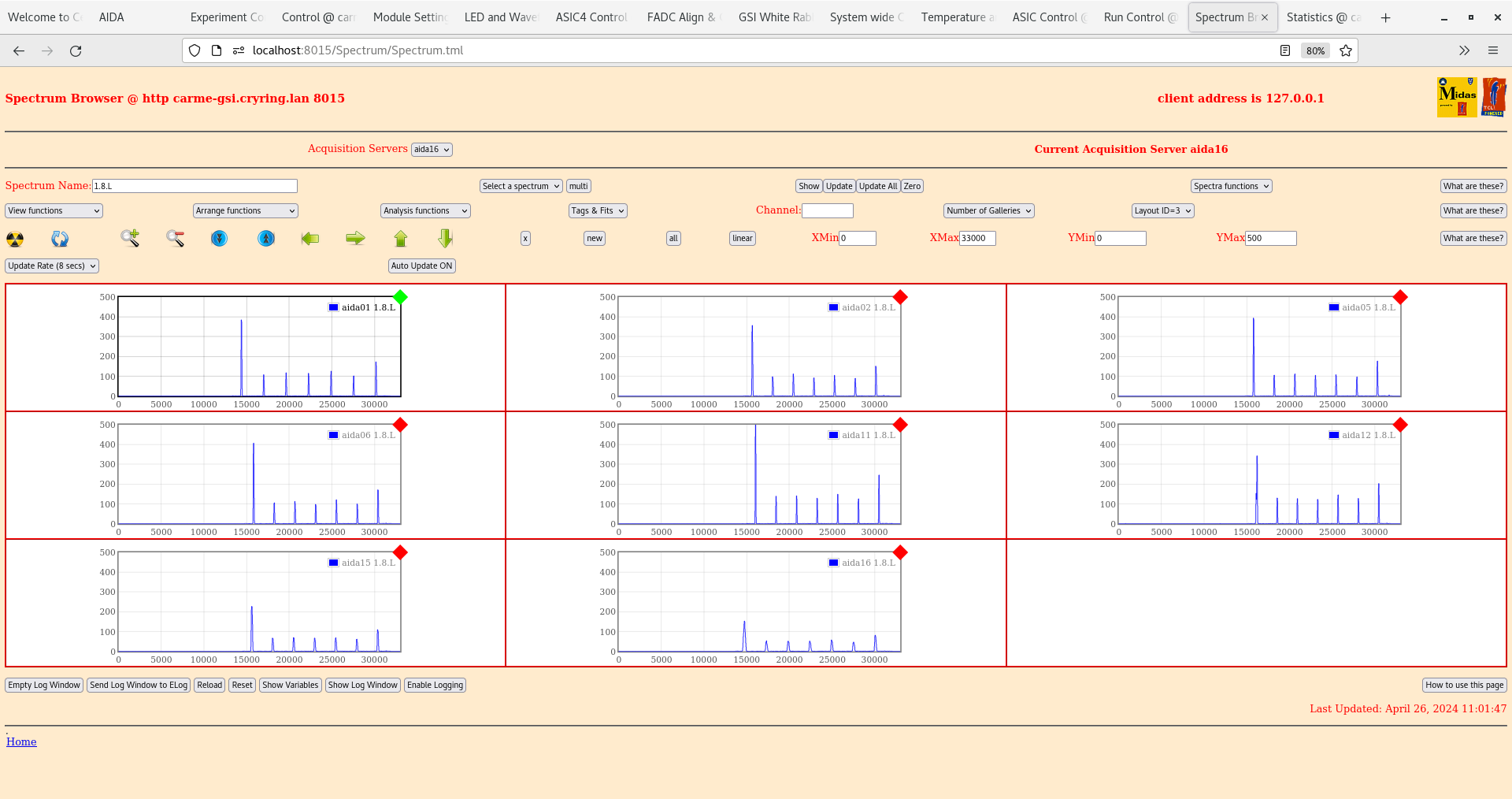Click the green up arrow icon
The width and height of the screenshot is (1512, 799).
click(401, 238)
